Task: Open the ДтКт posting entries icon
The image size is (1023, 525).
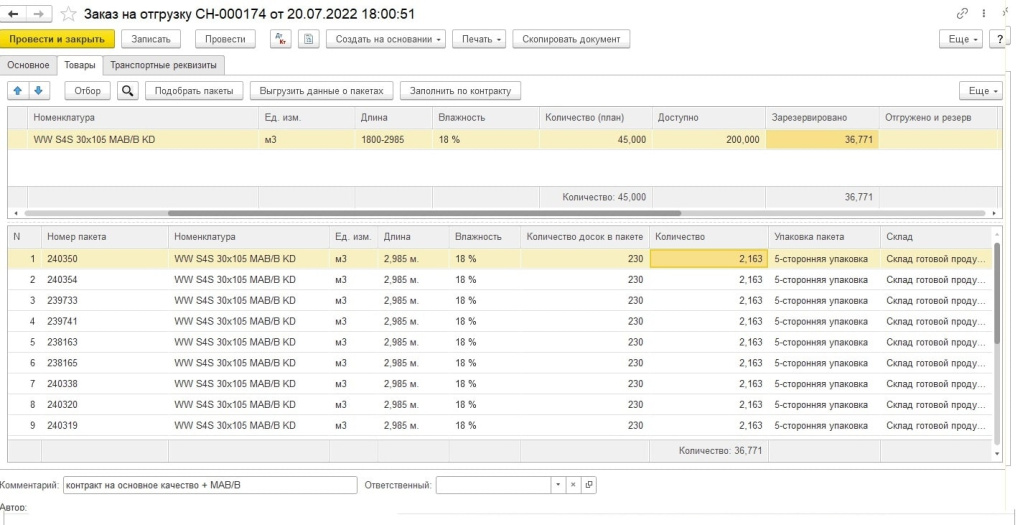Action: click(x=281, y=39)
